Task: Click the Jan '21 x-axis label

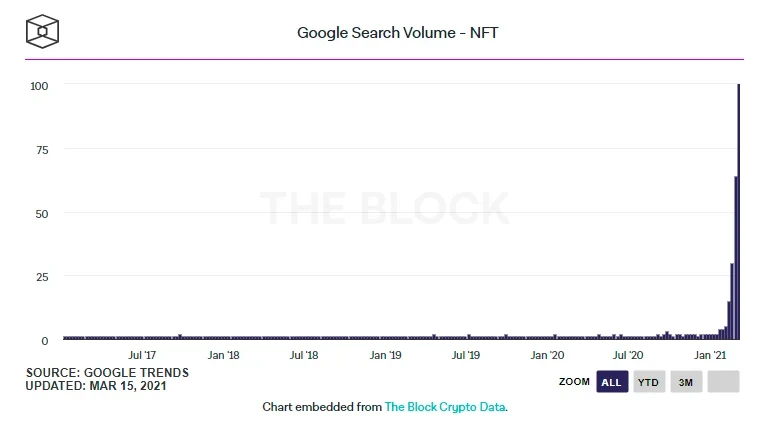Action: [709, 355]
